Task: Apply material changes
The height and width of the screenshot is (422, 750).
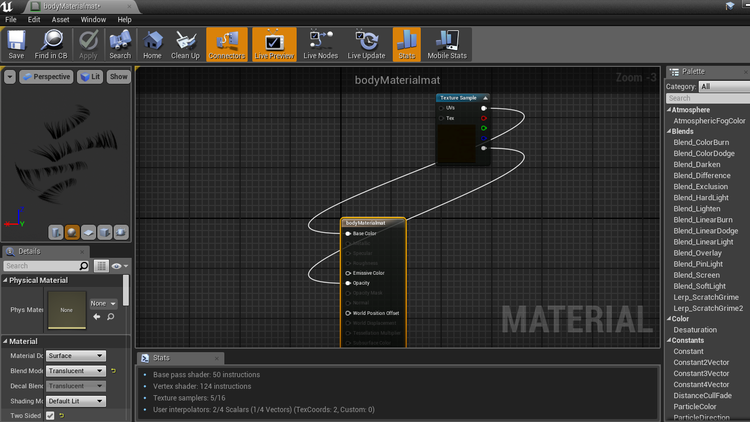Action: pyautogui.click(x=88, y=44)
